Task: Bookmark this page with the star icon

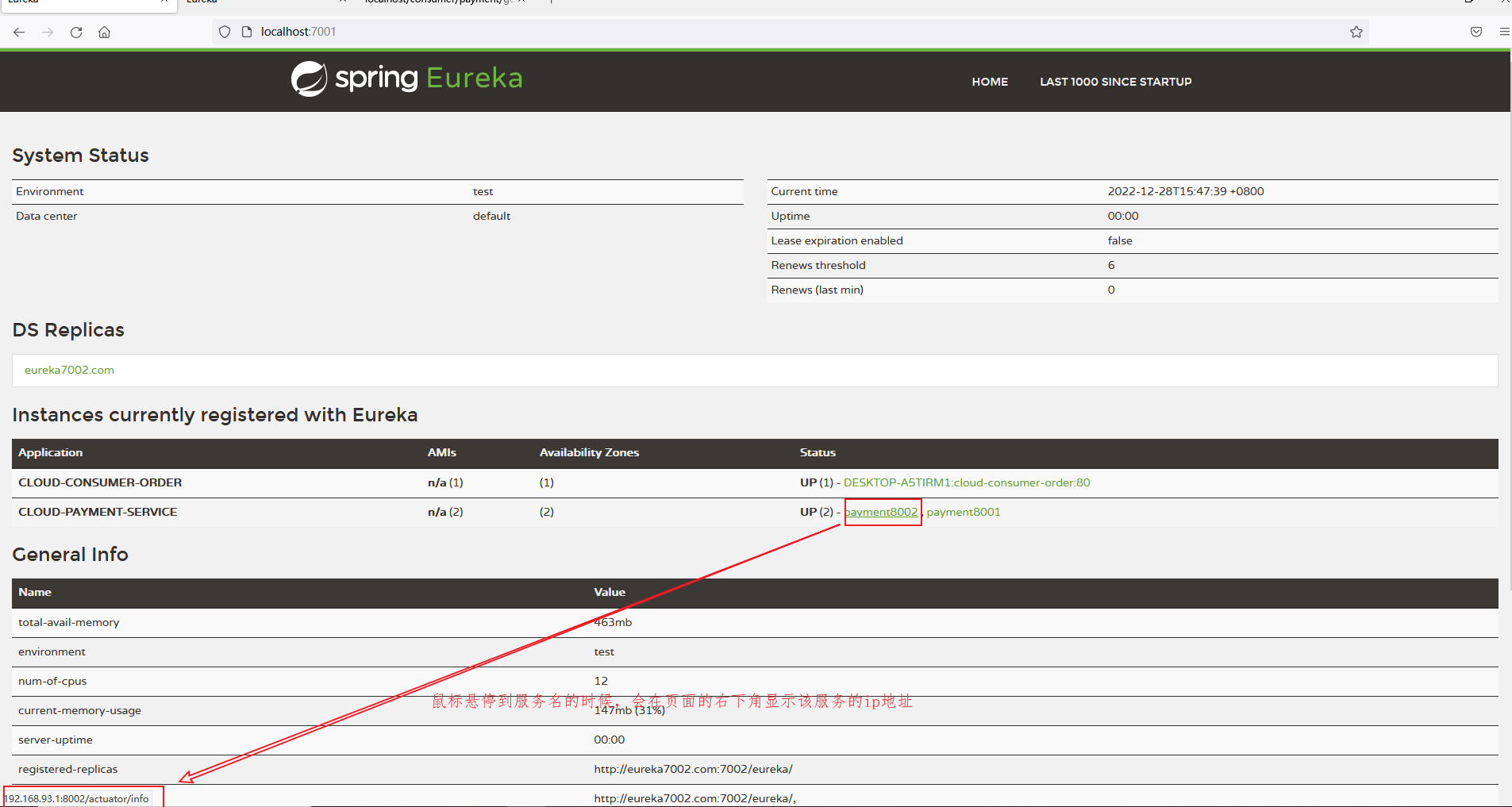Action: (x=1356, y=32)
